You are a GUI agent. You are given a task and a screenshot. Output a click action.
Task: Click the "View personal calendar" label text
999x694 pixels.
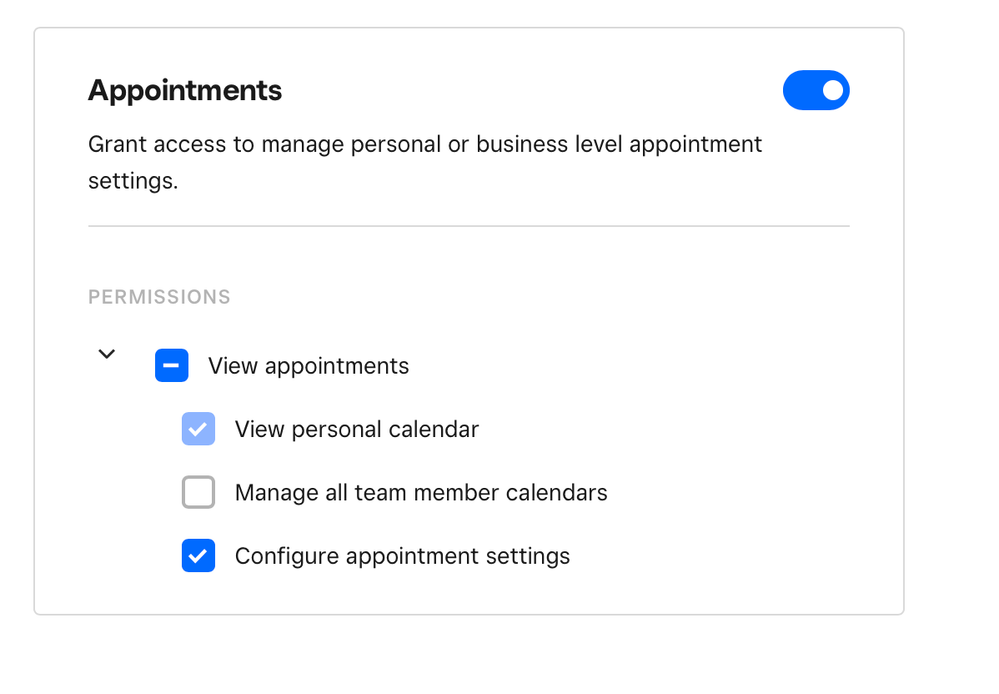356,429
